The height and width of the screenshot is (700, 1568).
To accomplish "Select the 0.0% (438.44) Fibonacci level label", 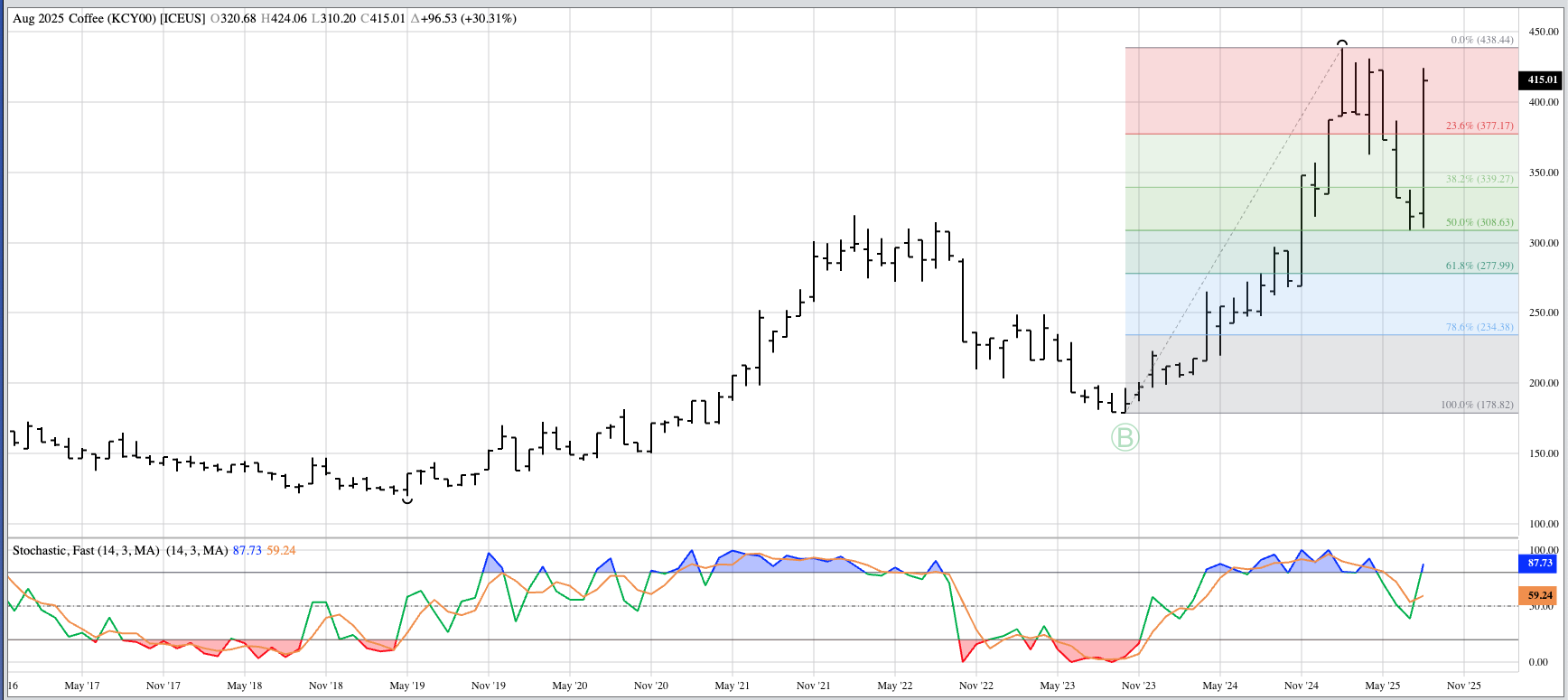I will (x=1481, y=40).
